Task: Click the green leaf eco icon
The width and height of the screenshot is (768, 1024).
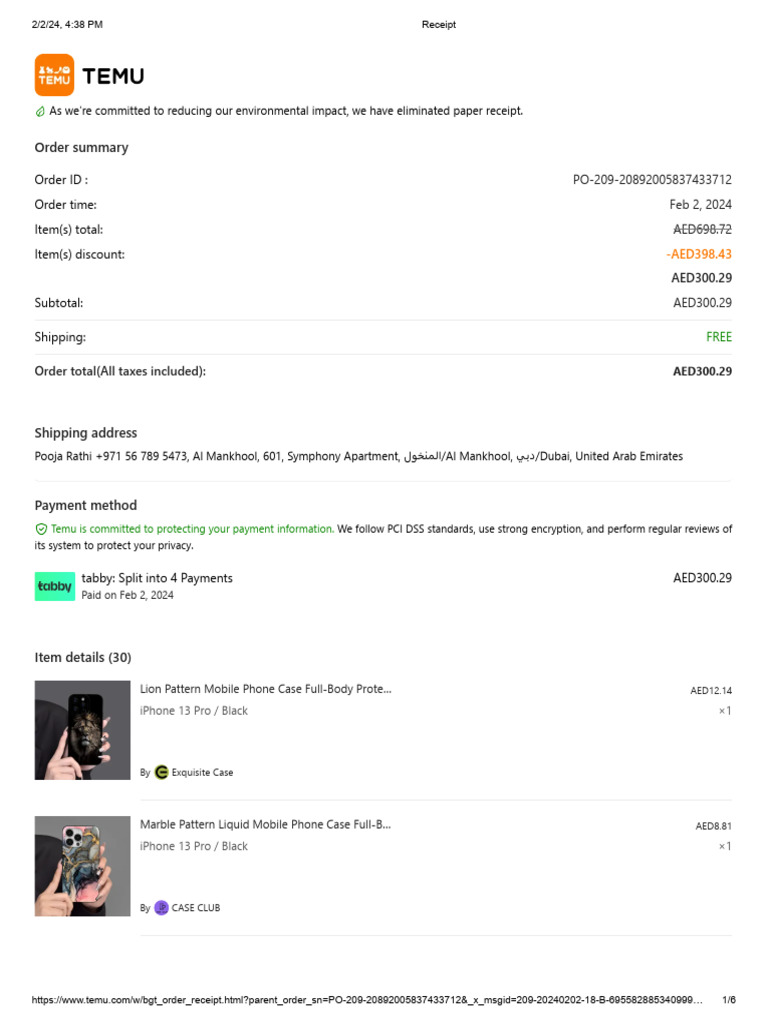Action: pos(40,112)
